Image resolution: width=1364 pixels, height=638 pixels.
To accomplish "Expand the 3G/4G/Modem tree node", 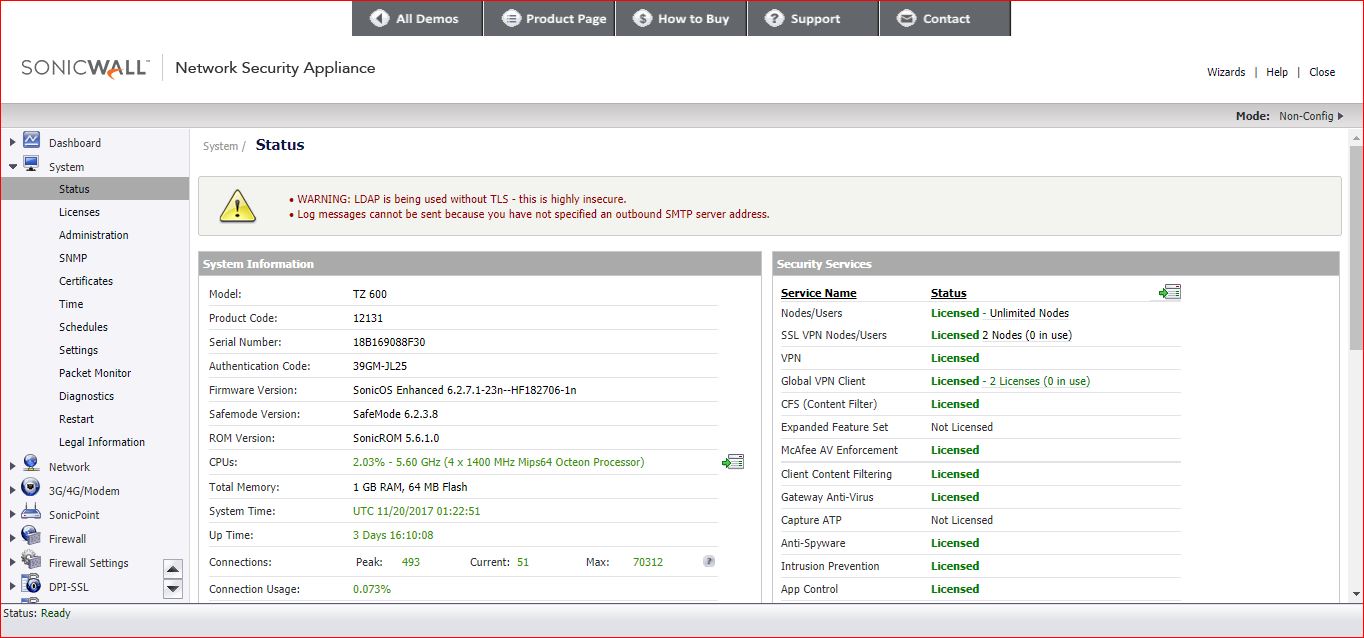I will click(x=13, y=490).
